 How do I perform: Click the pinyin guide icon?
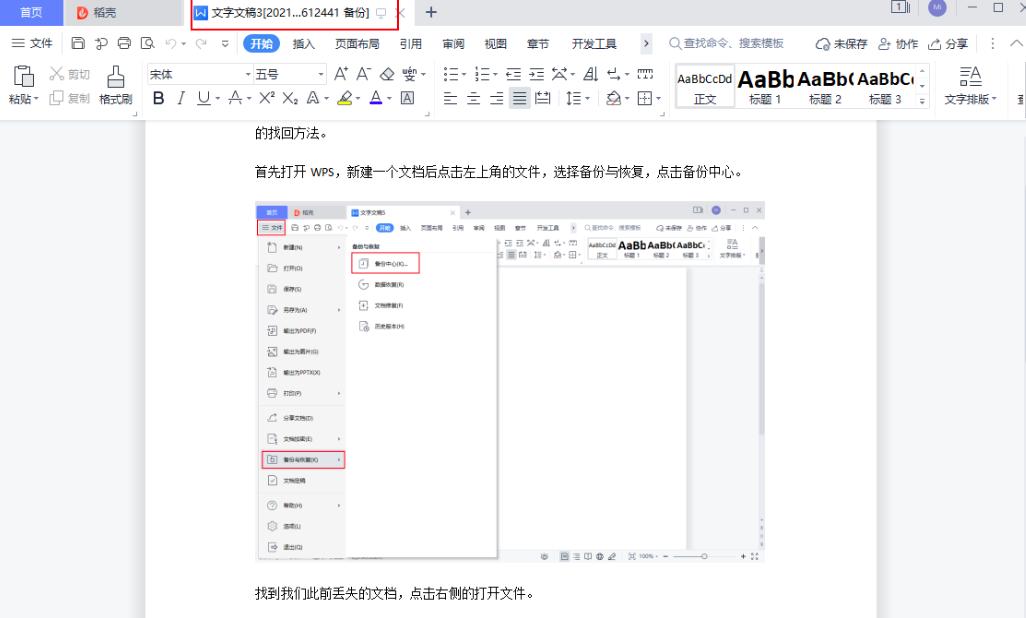pos(409,74)
